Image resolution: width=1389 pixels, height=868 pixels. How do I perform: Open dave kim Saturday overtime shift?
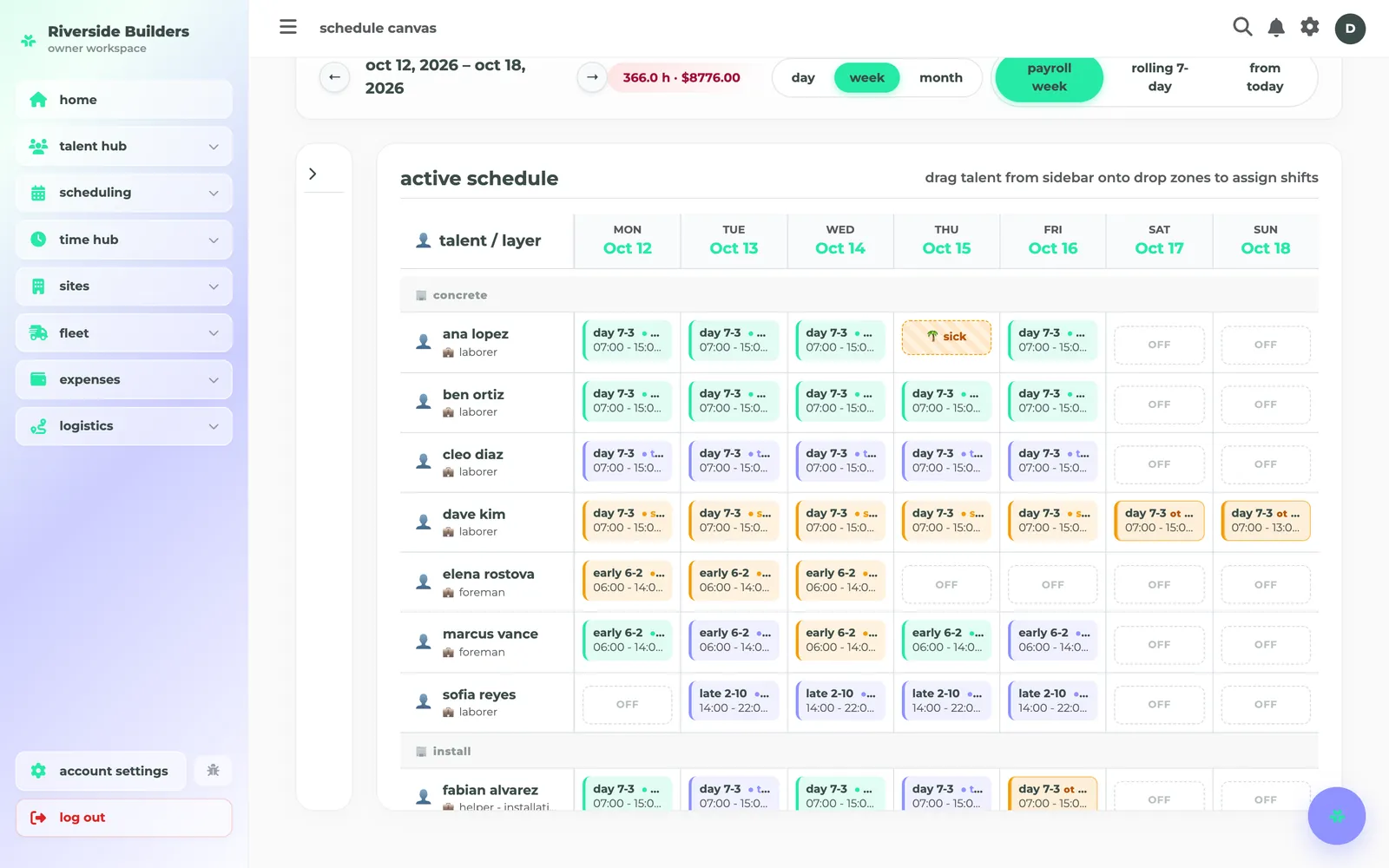click(x=1159, y=521)
